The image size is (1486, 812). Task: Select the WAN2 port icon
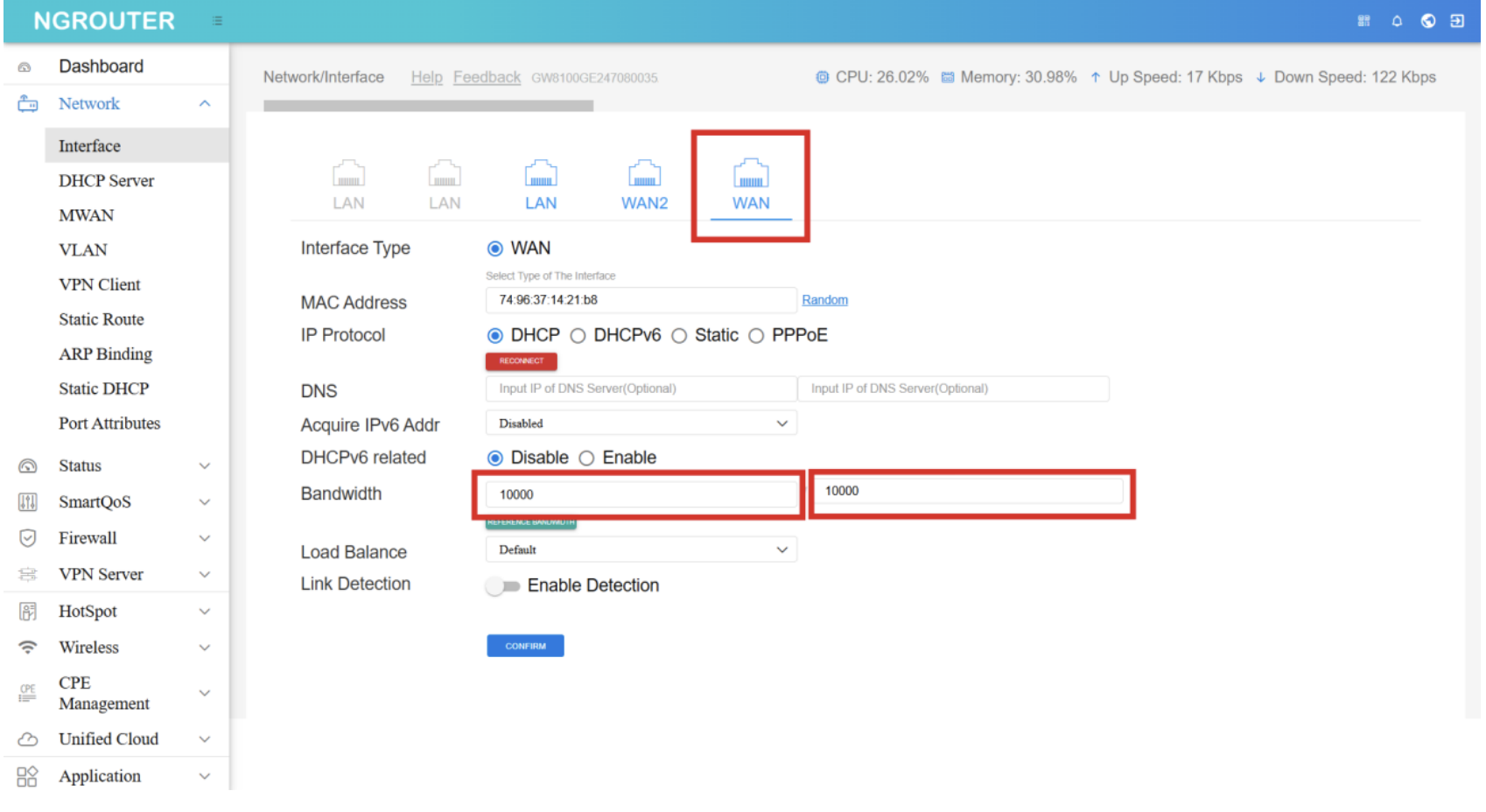pos(644,175)
